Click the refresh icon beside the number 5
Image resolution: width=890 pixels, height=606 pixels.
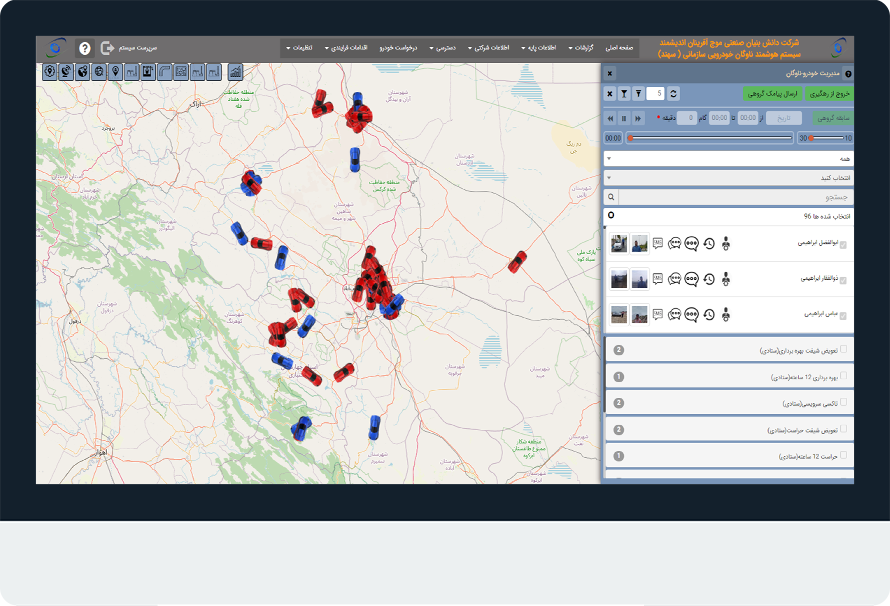[x=674, y=93]
